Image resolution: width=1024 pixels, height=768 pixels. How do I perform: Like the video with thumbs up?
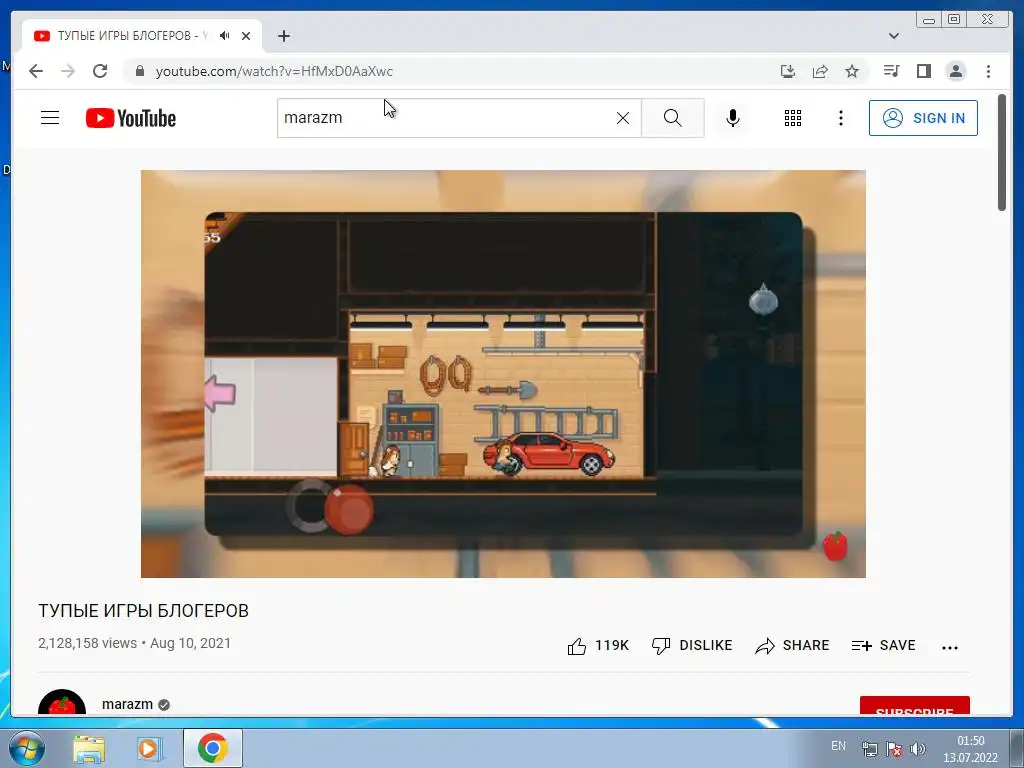click(x=598, y=646)
